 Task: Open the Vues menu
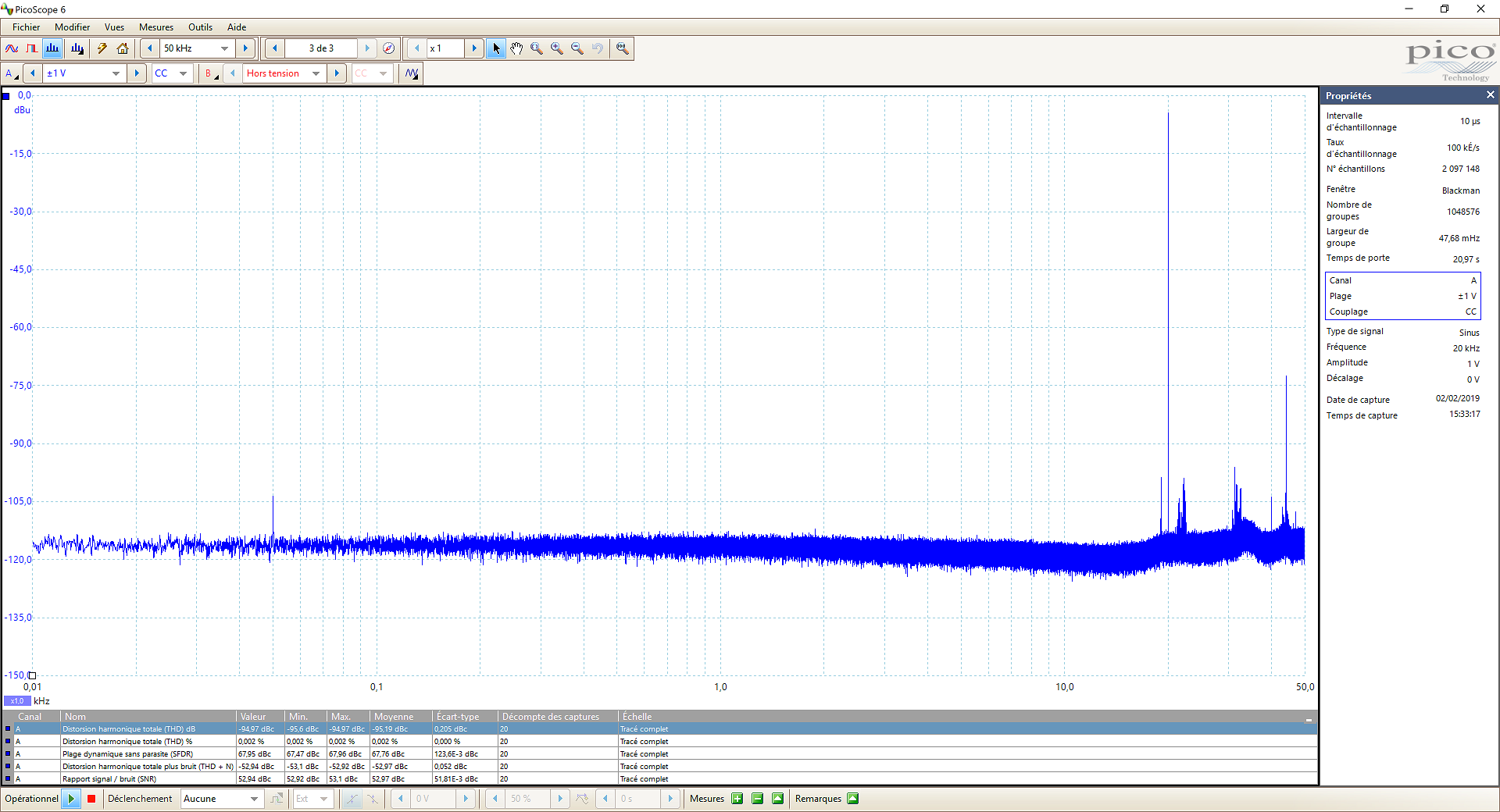[x=114, y=27]
